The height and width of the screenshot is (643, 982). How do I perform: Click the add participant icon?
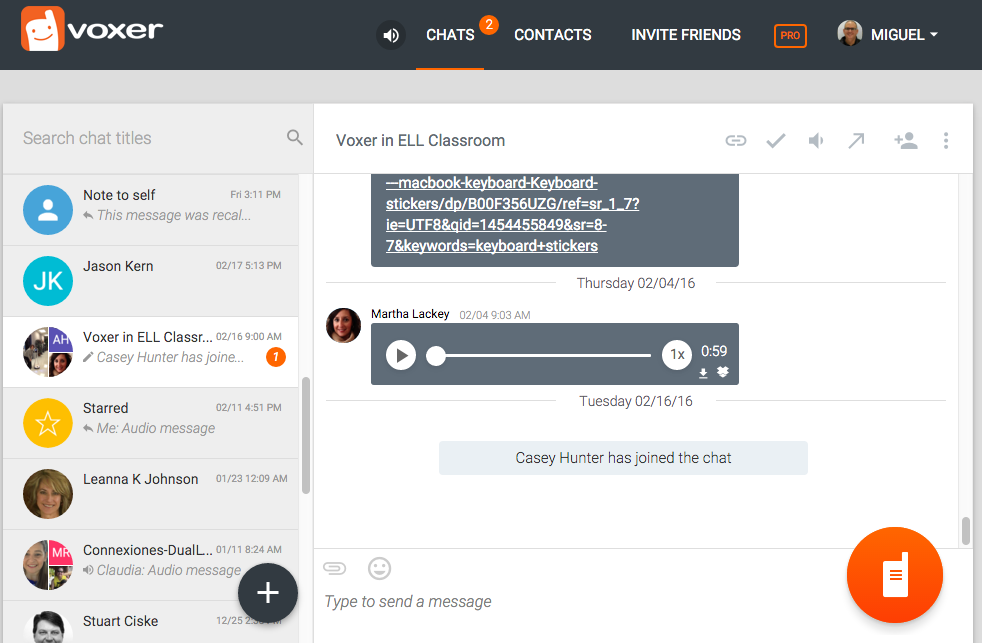coord(905,141)
